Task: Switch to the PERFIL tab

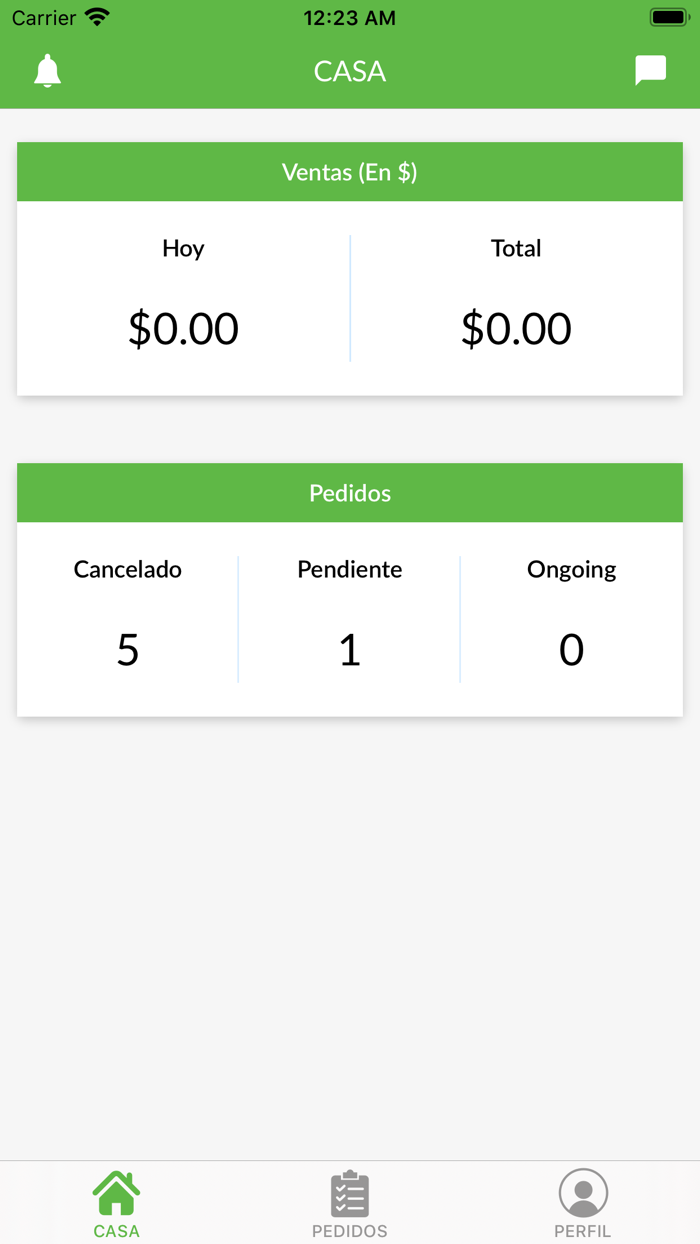Action: coord(583,1203)
